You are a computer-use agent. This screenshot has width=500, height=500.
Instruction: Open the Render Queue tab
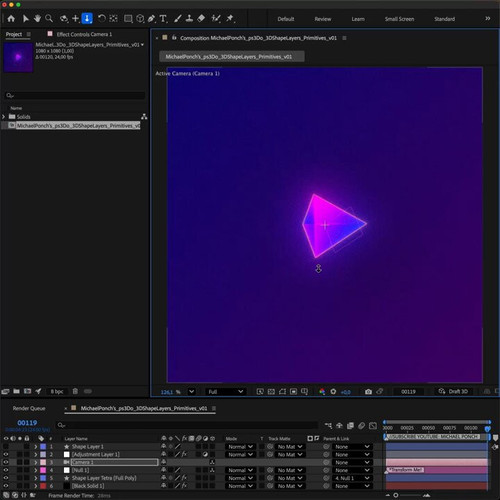[x=29, y=408]
